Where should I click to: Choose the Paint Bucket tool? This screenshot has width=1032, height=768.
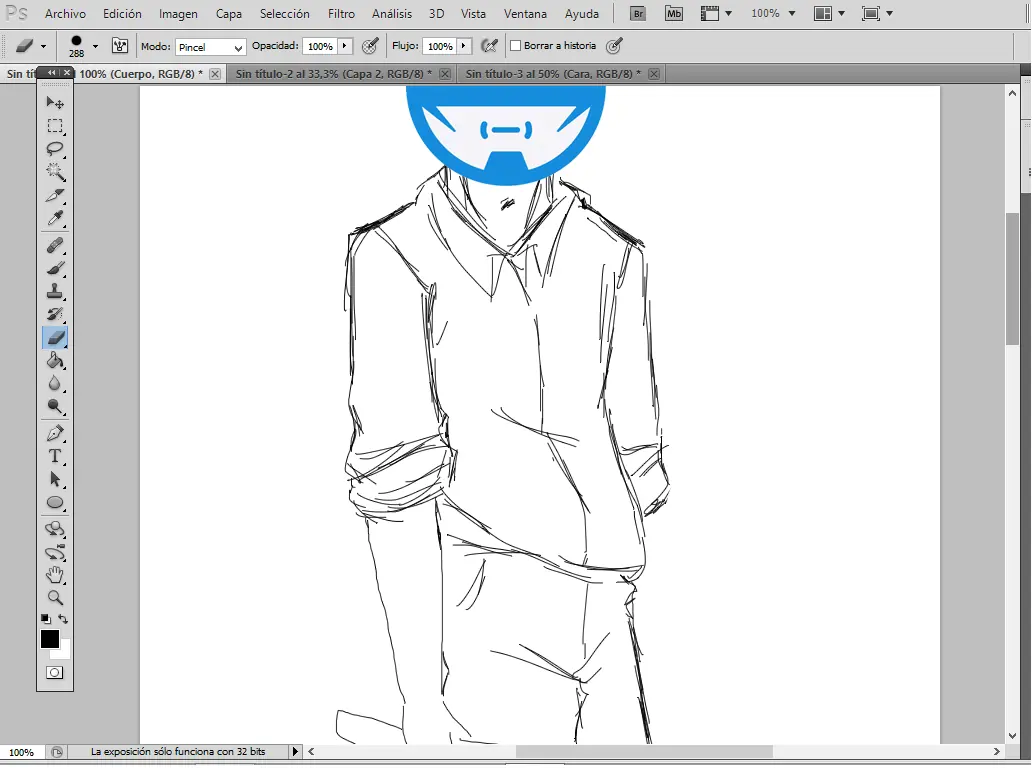pos(55,361)
